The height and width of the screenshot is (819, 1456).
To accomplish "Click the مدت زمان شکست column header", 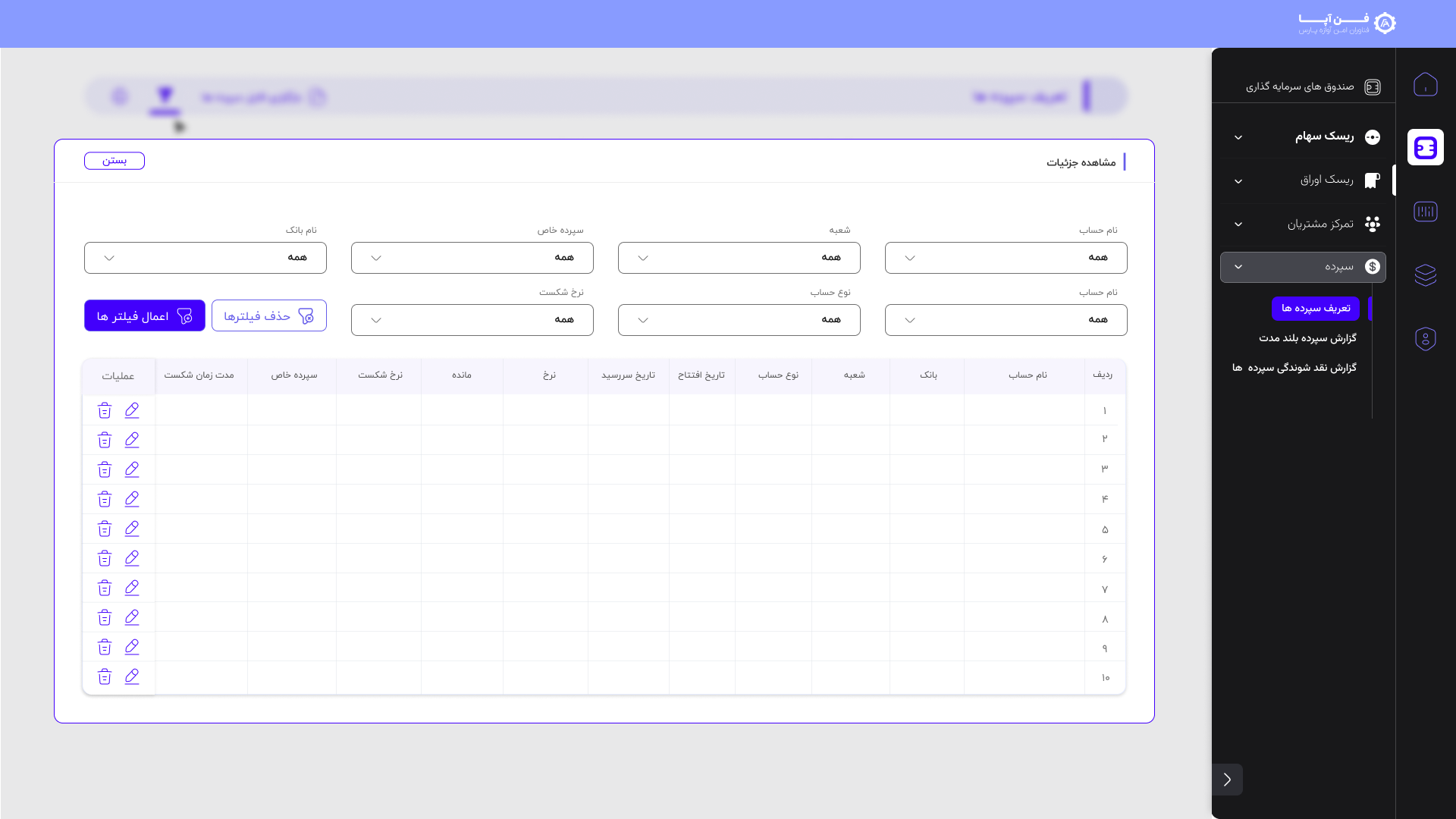I will (199, 375).
